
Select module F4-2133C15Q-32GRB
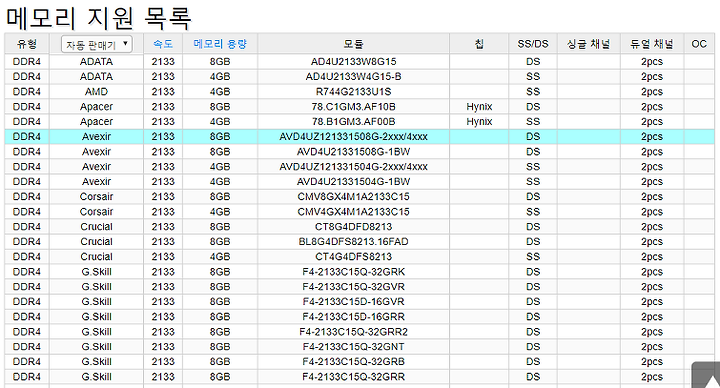[x=353, y=362]
